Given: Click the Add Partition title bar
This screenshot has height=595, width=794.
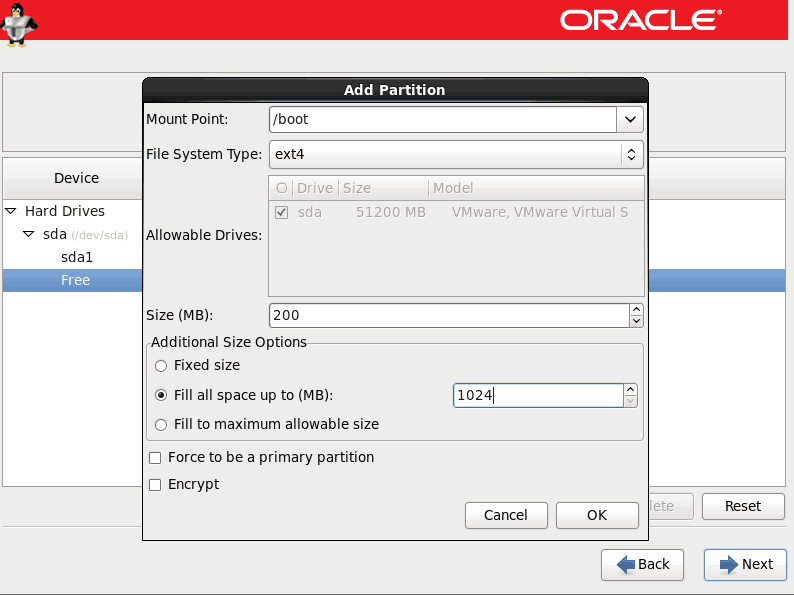Looking at the screenshot, I should click(395, 90).
